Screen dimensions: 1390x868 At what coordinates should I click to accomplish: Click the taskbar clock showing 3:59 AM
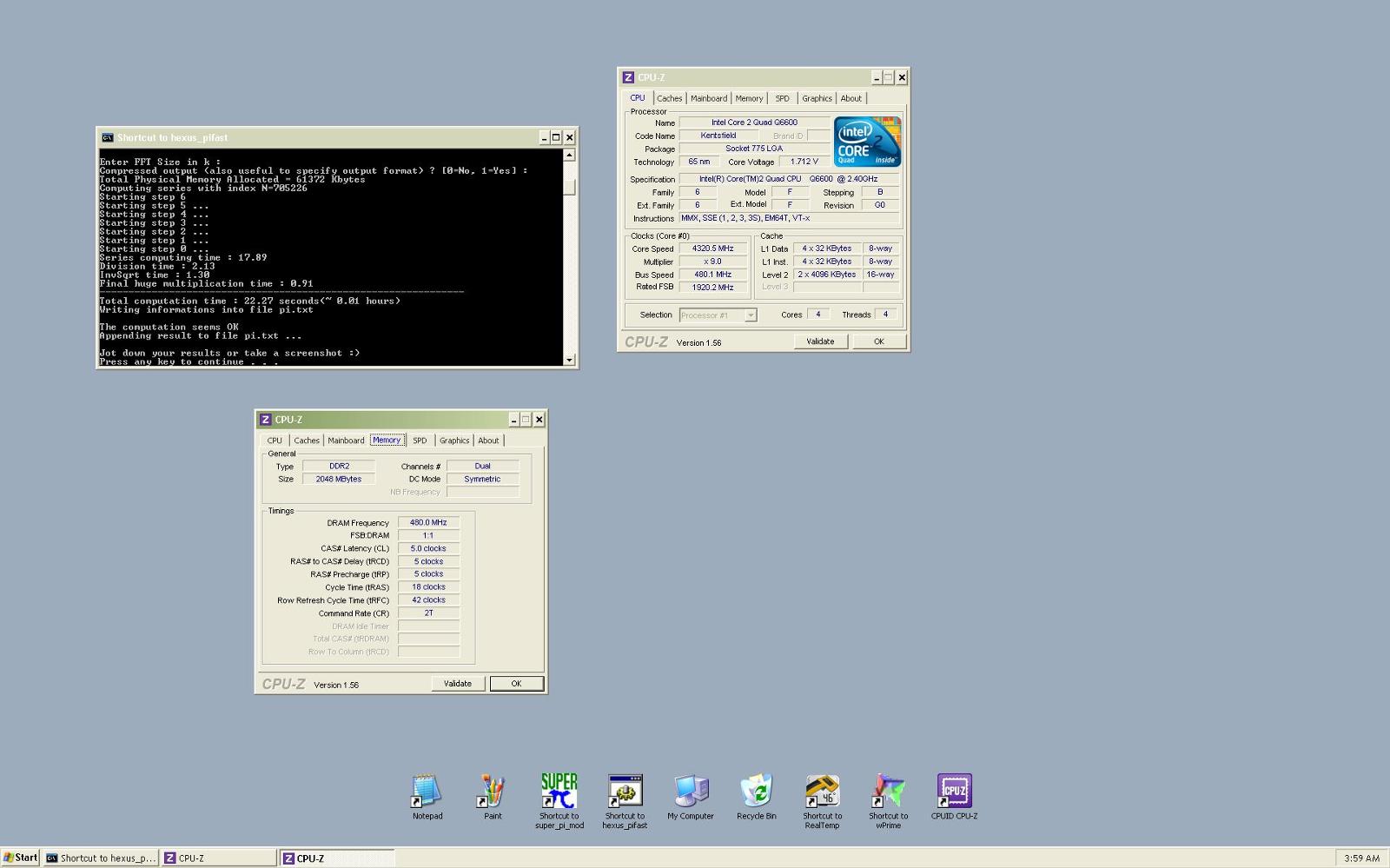click(1361, 858)
